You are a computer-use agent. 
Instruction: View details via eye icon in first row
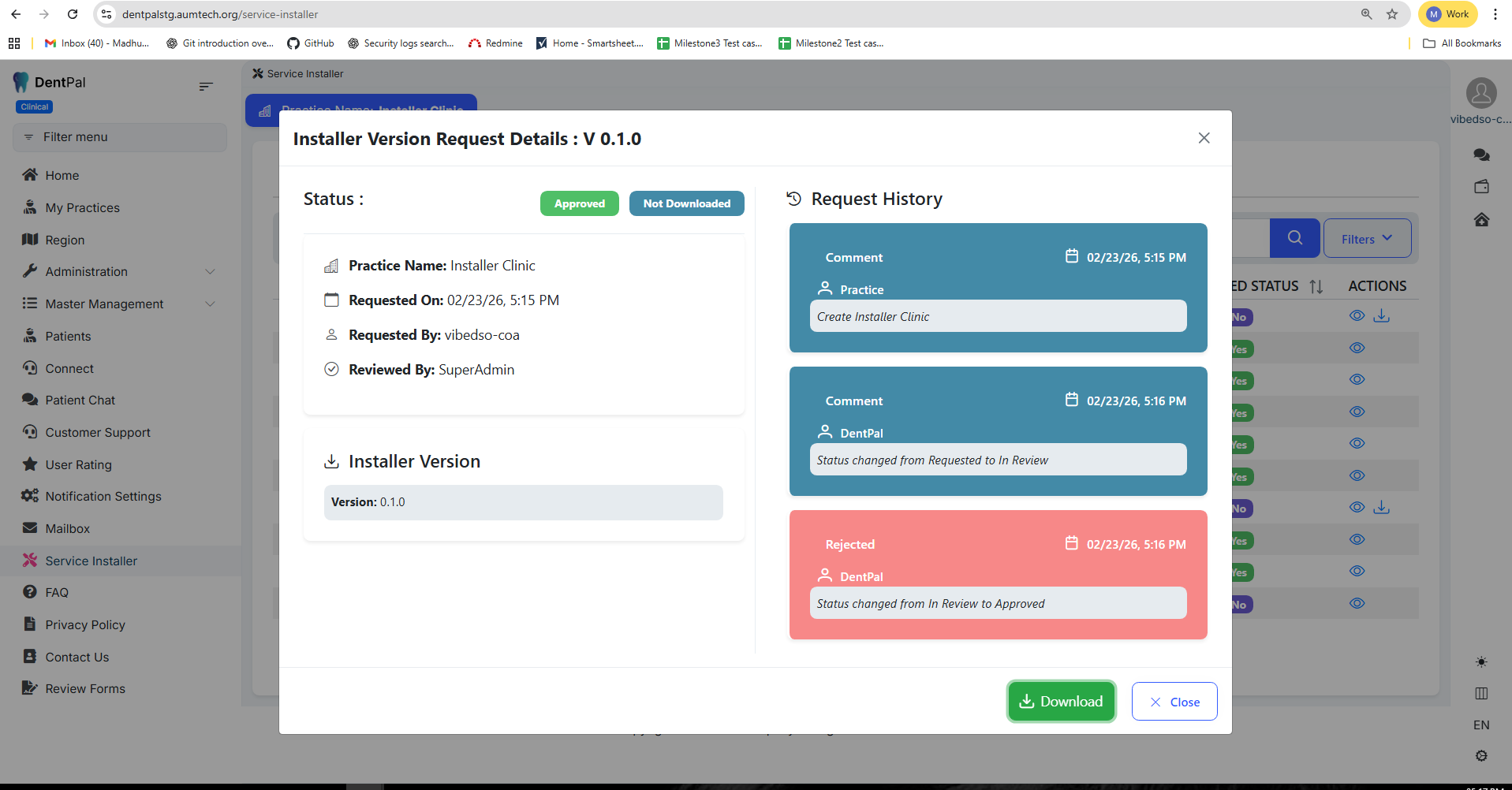pyautogui.click(x=1357, y=316)
